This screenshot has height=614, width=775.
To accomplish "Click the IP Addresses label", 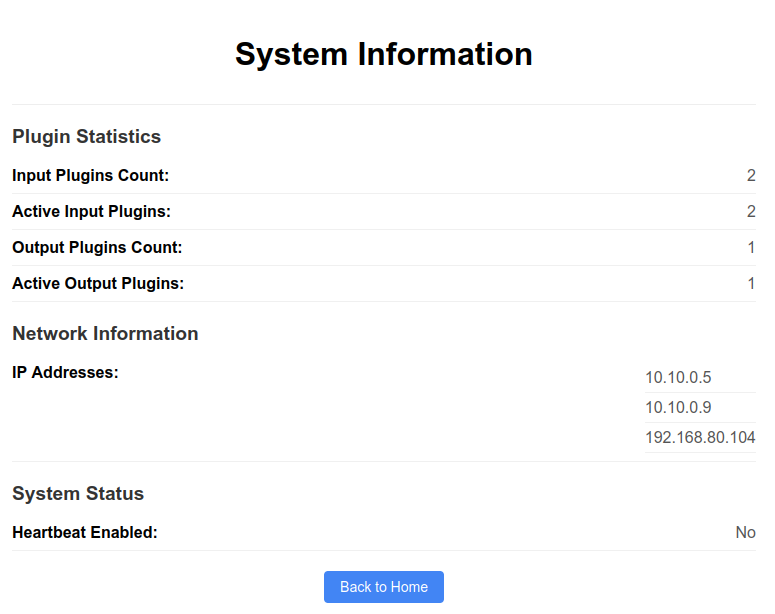I will tap(65, 372).
